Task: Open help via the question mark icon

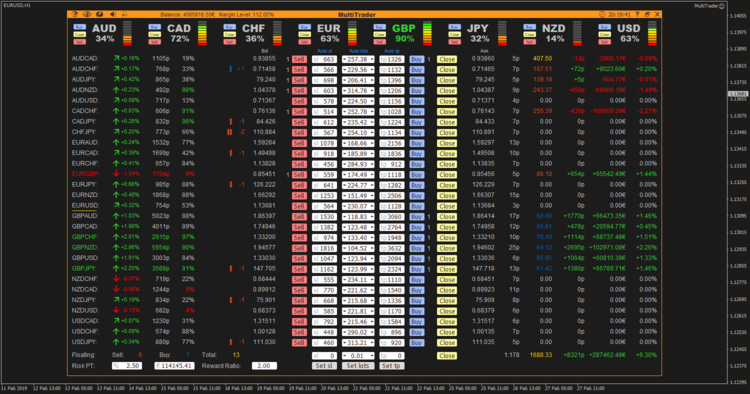Action: (x=637, y=14)
